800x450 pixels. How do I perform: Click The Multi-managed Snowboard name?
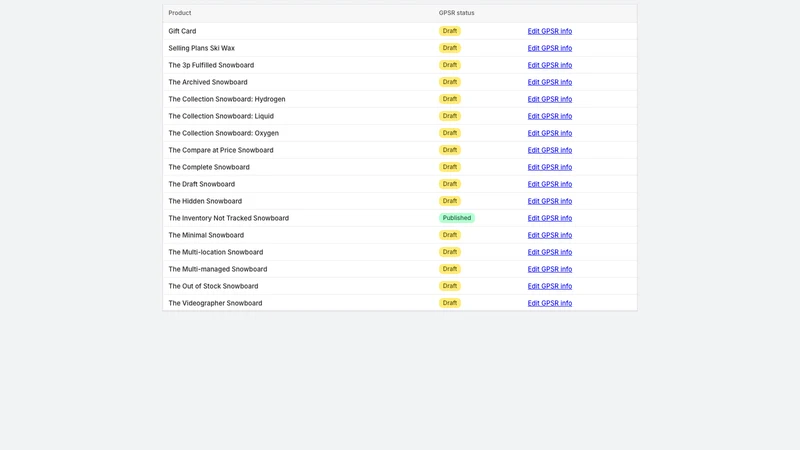218,269
